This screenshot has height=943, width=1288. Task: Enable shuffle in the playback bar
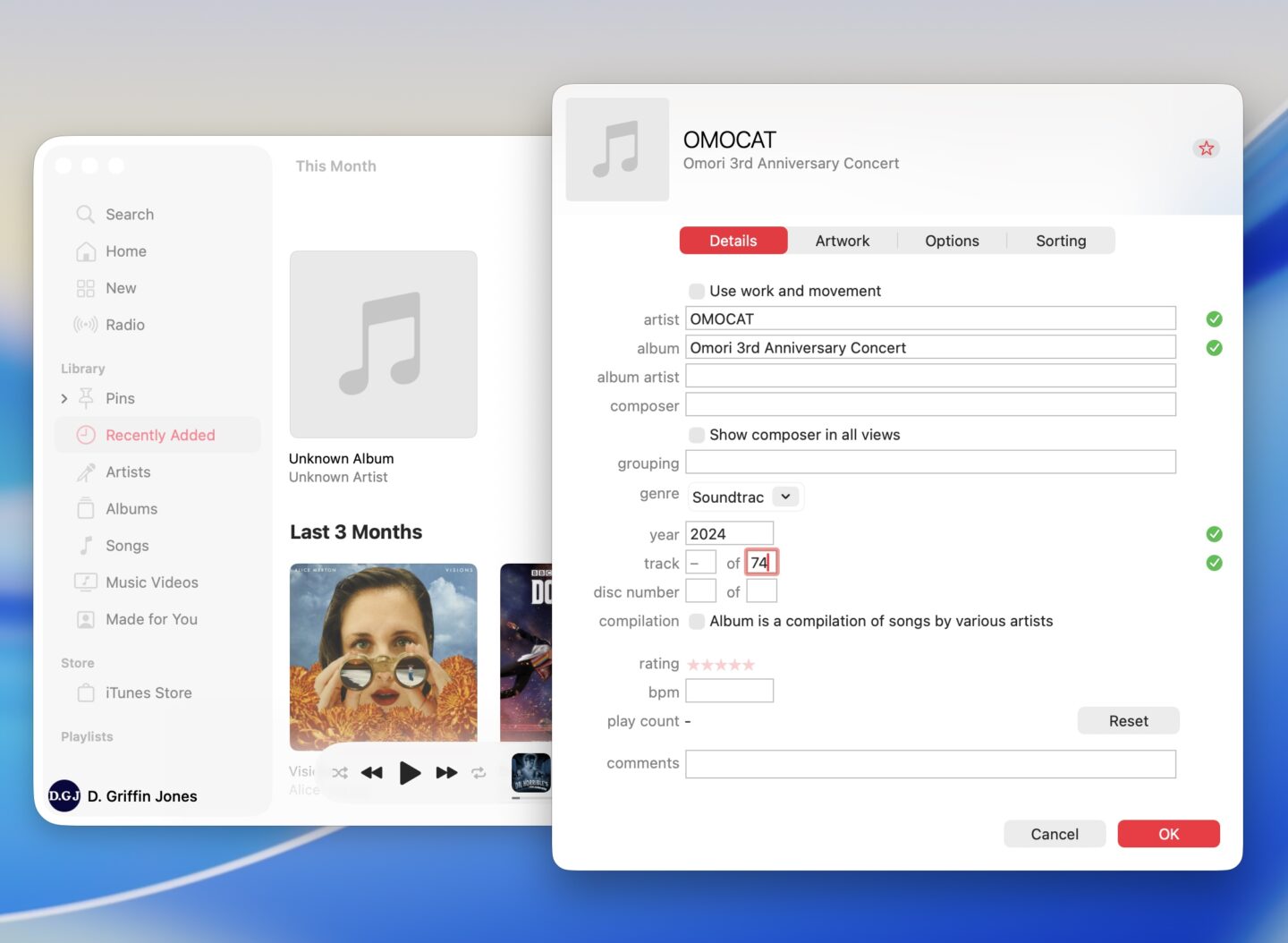tap(340, 772)
